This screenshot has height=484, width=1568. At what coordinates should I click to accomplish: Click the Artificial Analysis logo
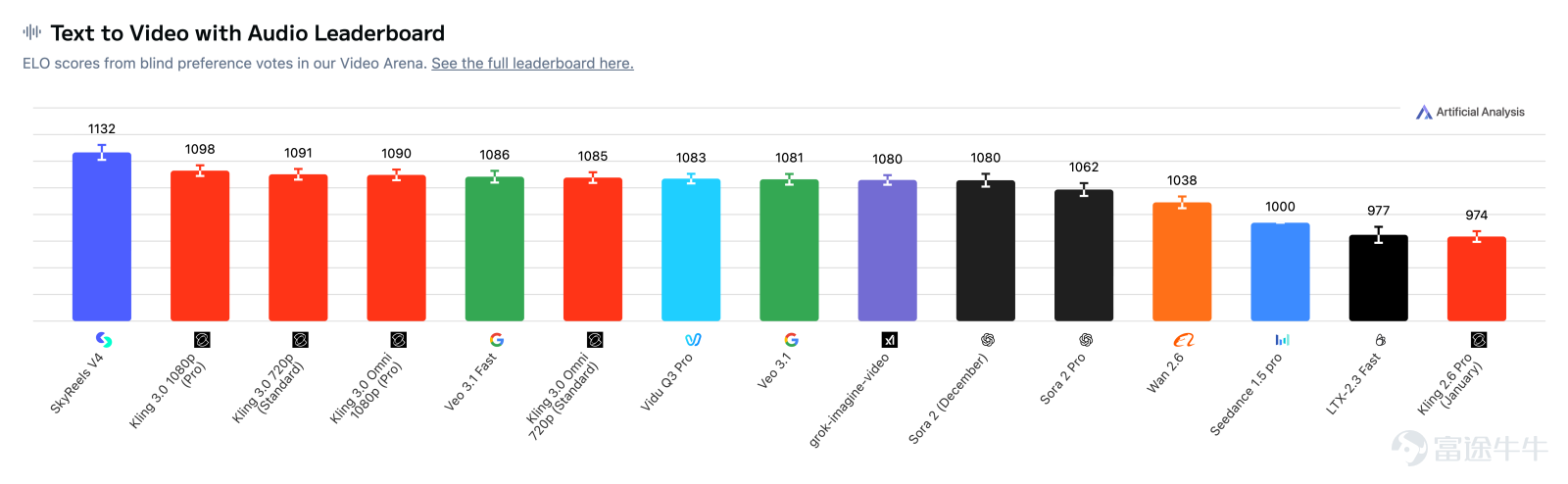point(1470,112)
